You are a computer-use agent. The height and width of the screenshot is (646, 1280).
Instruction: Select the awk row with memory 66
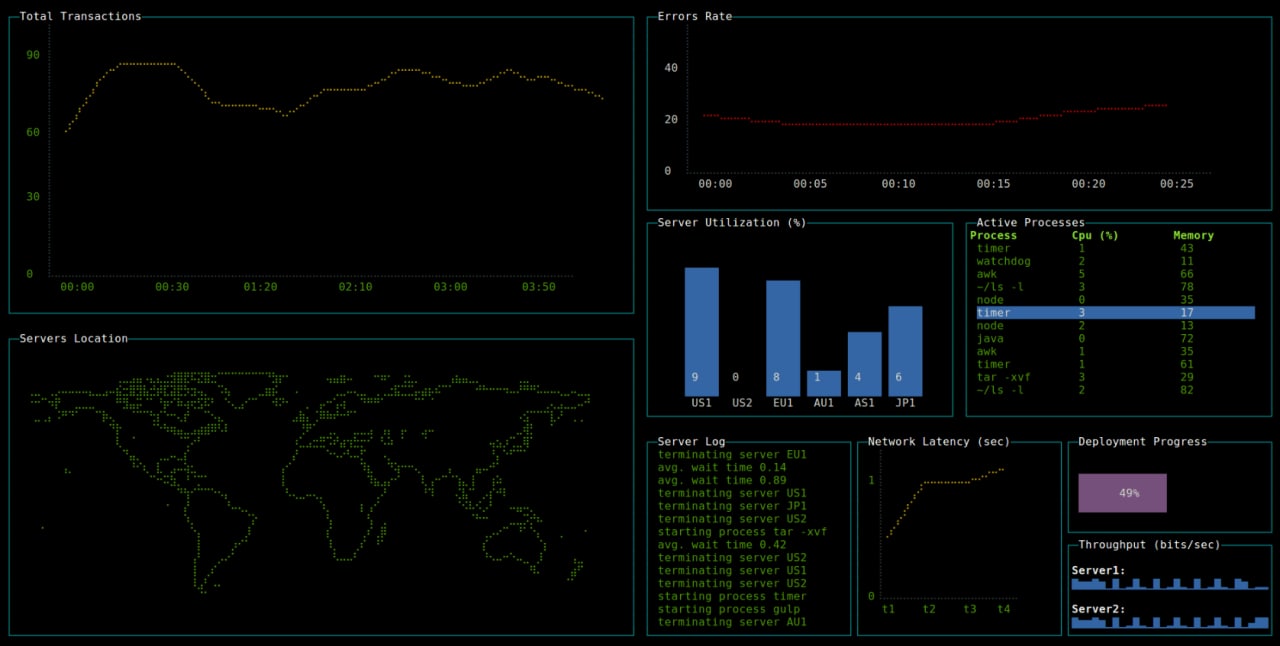click(1115, 274)
